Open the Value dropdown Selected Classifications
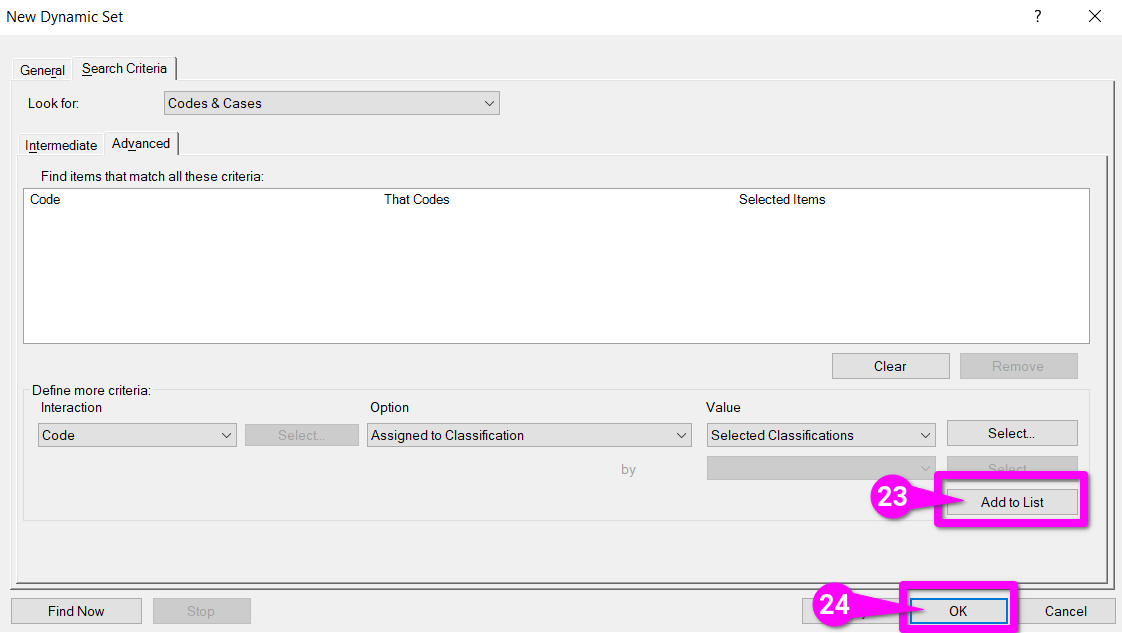The height and width of the screenshot is (633, 1122). tap(820, 436)
